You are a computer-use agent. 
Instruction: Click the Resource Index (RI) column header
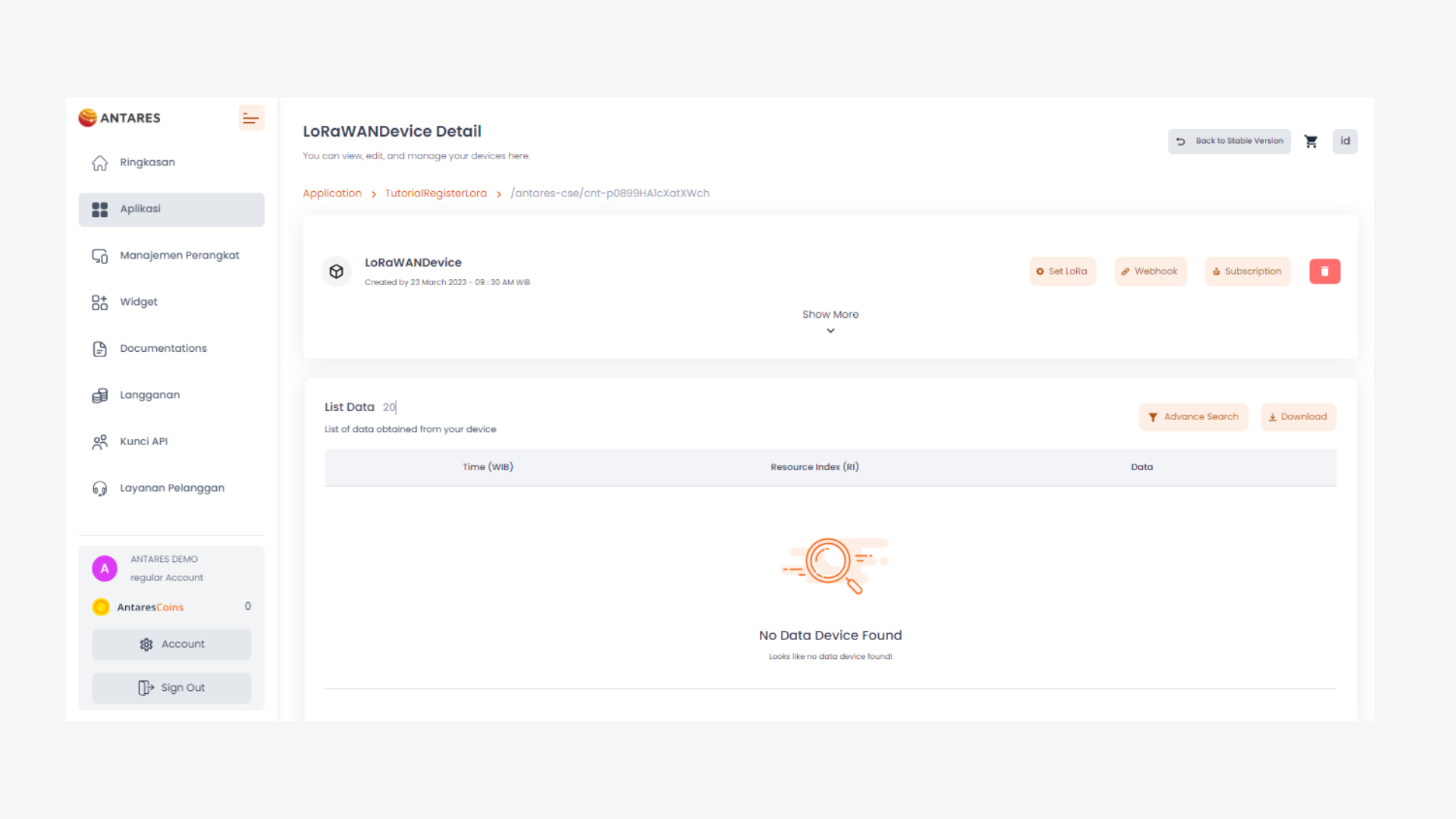click(x=814, y=467)
